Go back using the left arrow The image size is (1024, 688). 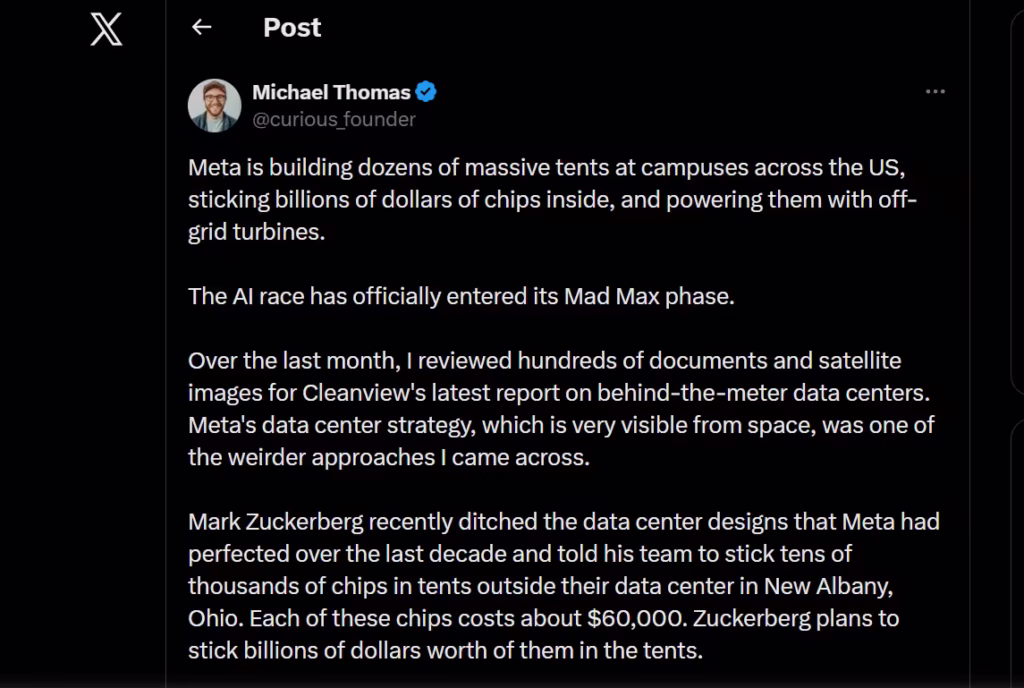pyautogui.click(x=202, y=27)
